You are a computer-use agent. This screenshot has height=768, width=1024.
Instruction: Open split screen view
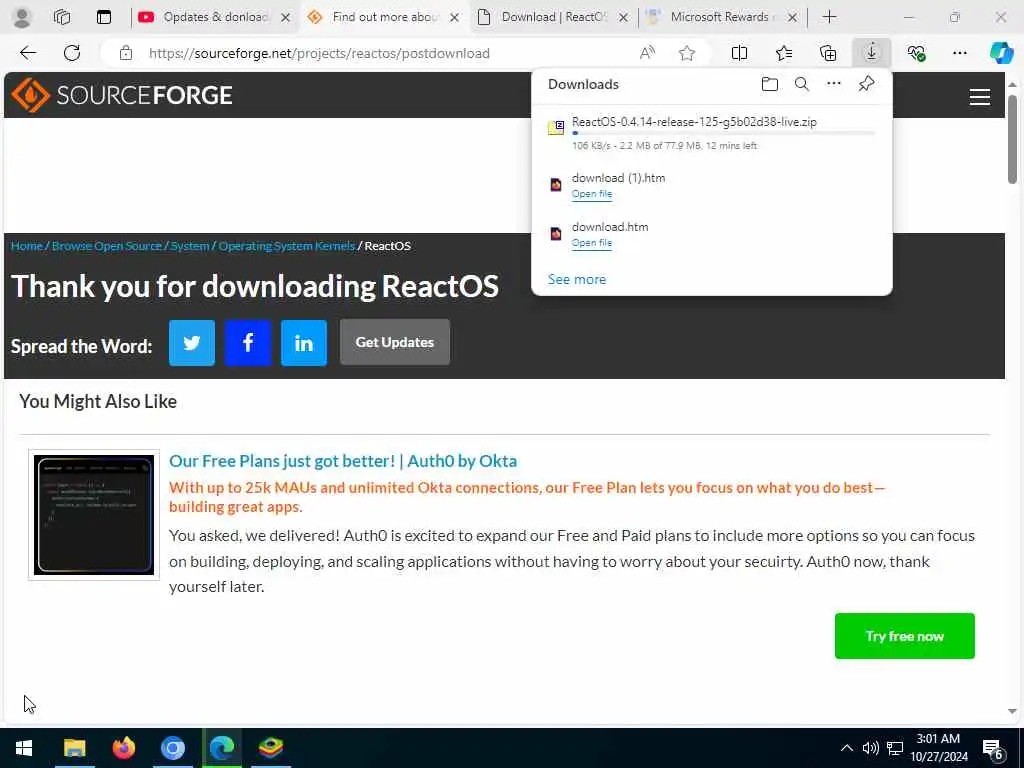point(739,53)
